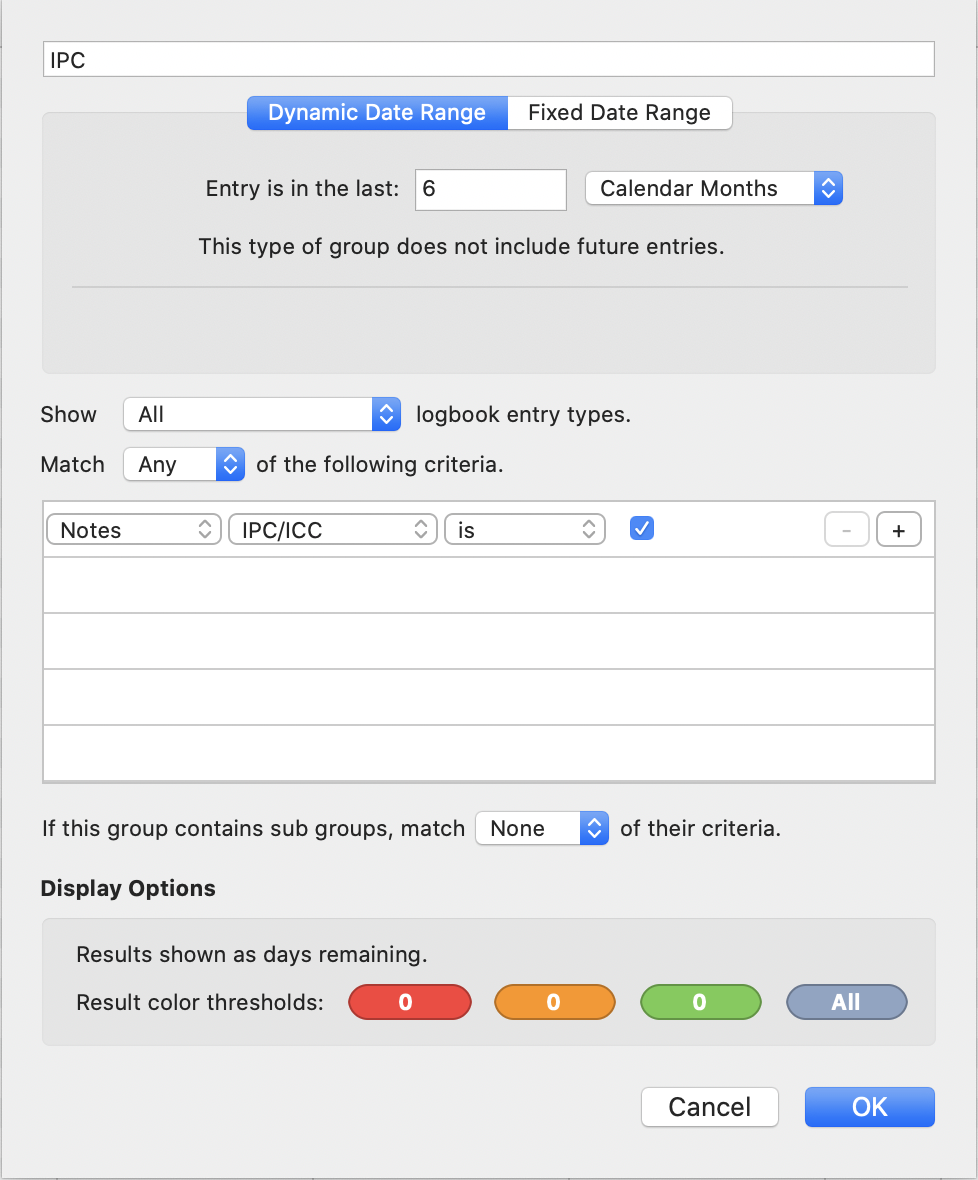Click the orange threshold color pill
The width and height of the screenshot is (978, 1180).
554,1002
